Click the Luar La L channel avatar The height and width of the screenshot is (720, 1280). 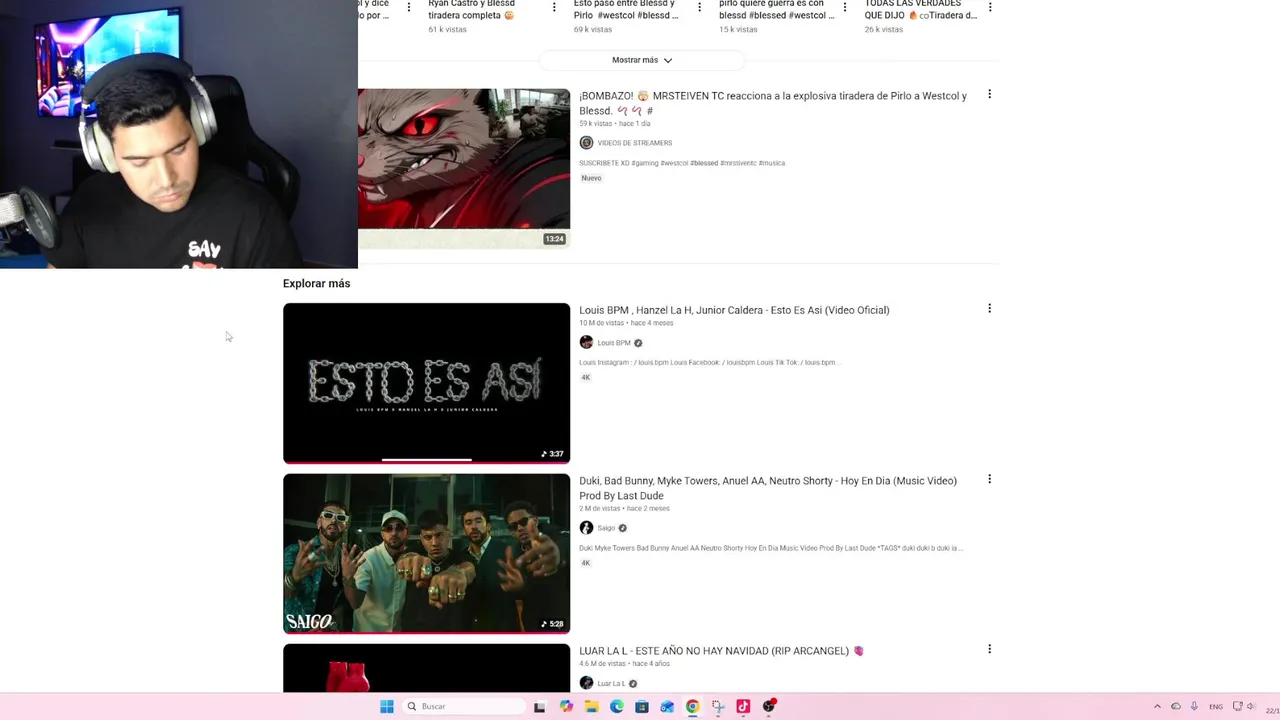point(586,683)
